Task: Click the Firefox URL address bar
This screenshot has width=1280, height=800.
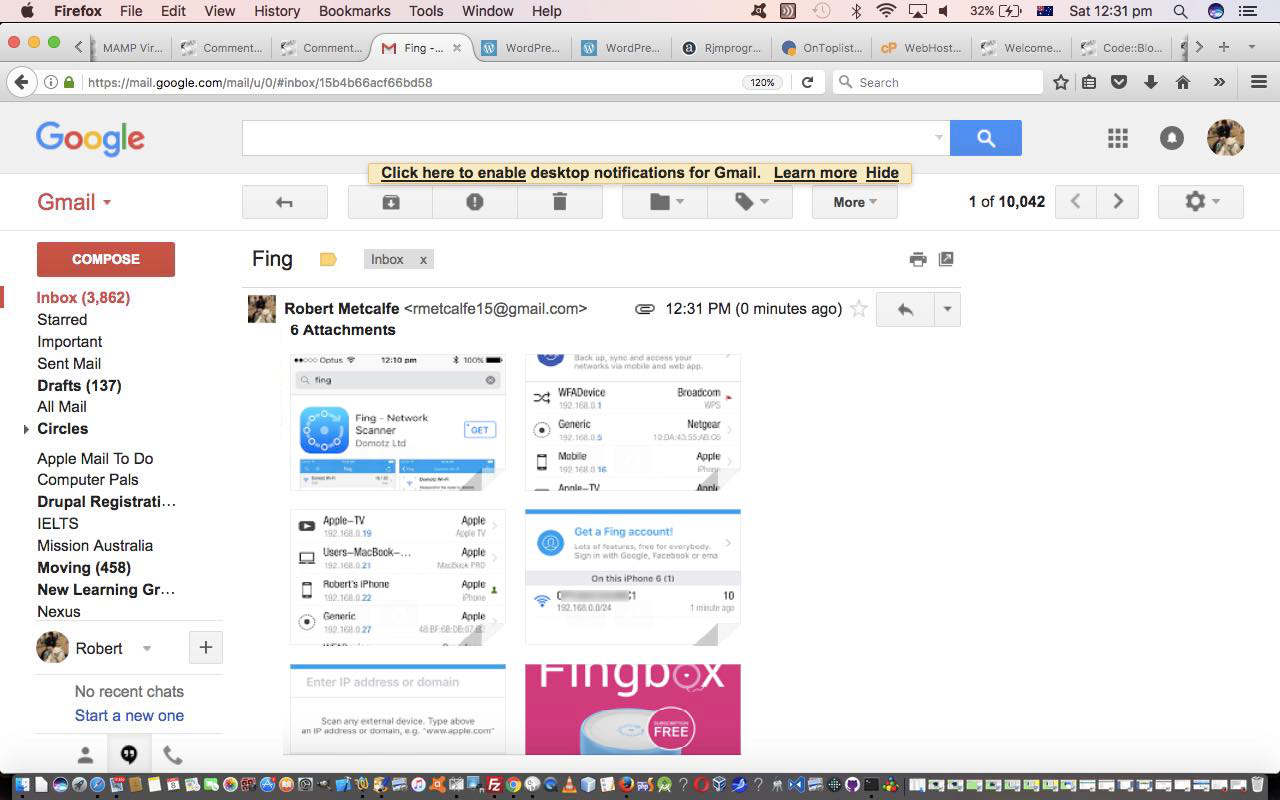Action: (x=410, y=83)
